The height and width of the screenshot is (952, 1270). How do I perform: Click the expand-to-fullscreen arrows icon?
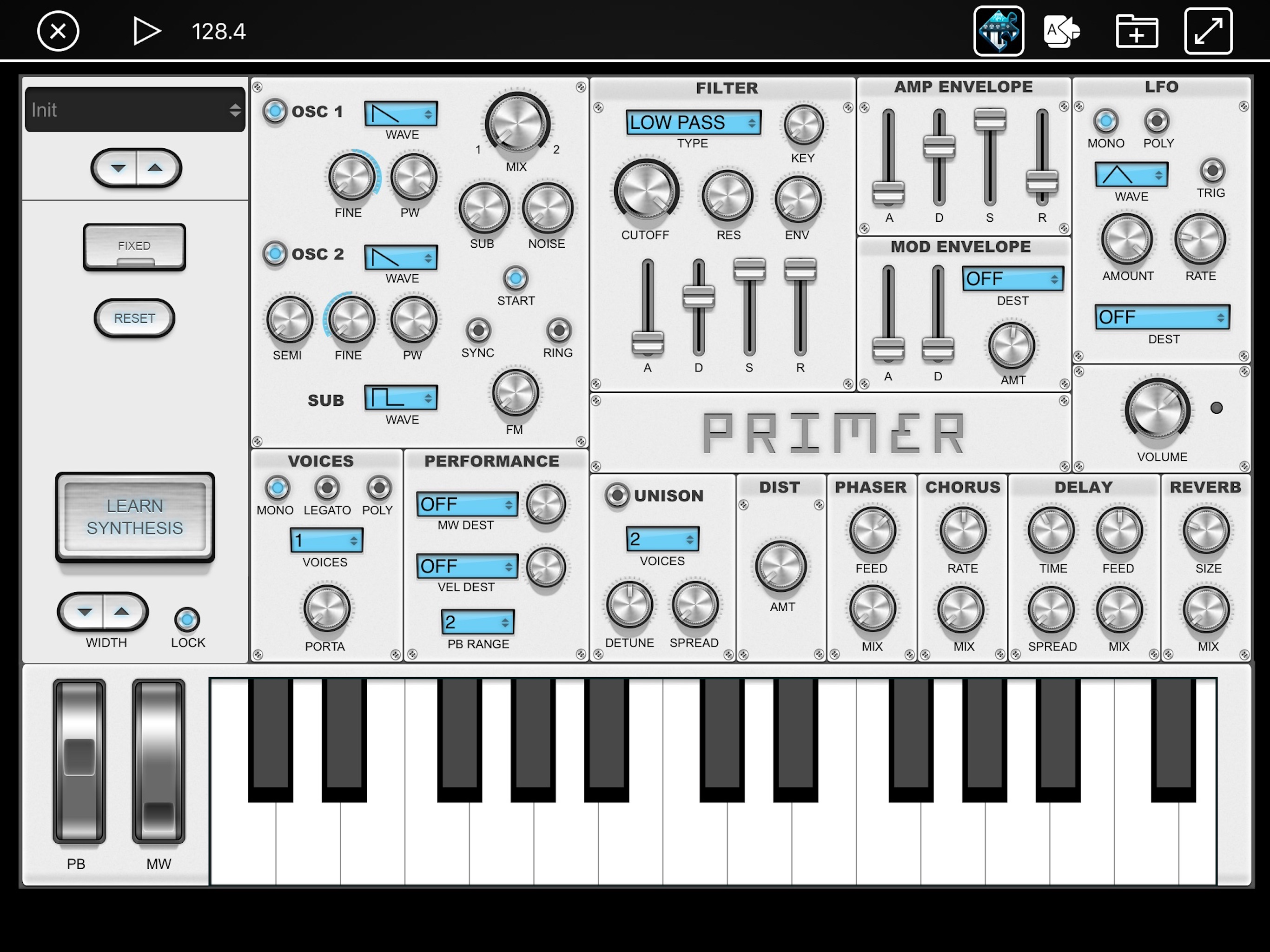click(x=1208, y=31)
